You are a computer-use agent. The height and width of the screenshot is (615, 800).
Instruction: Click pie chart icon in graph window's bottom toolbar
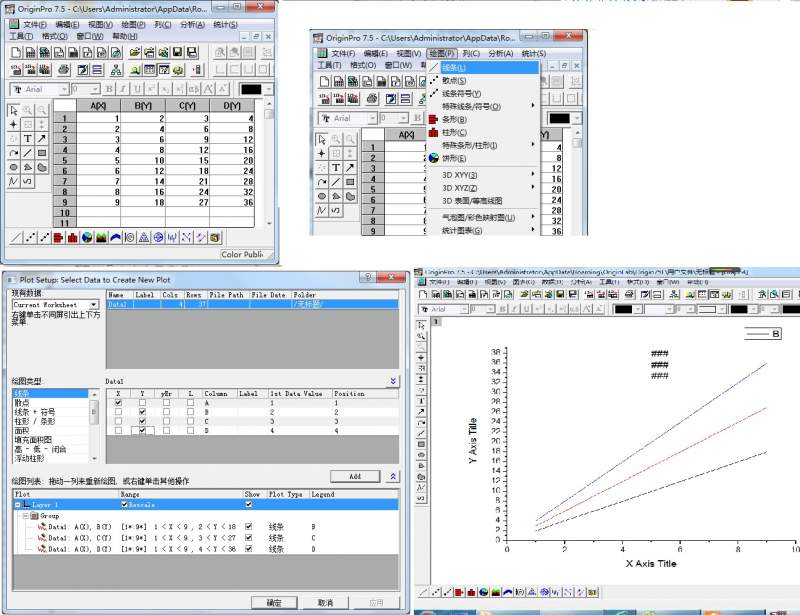coord(484,592)
